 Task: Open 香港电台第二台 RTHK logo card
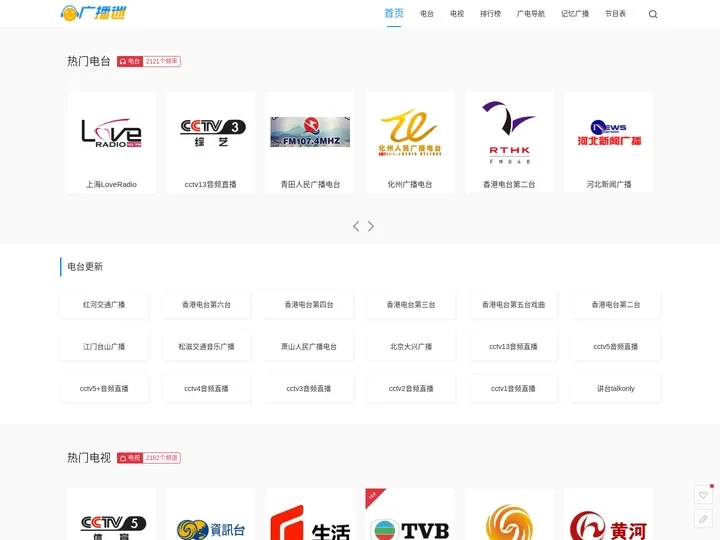coord(509,142)
